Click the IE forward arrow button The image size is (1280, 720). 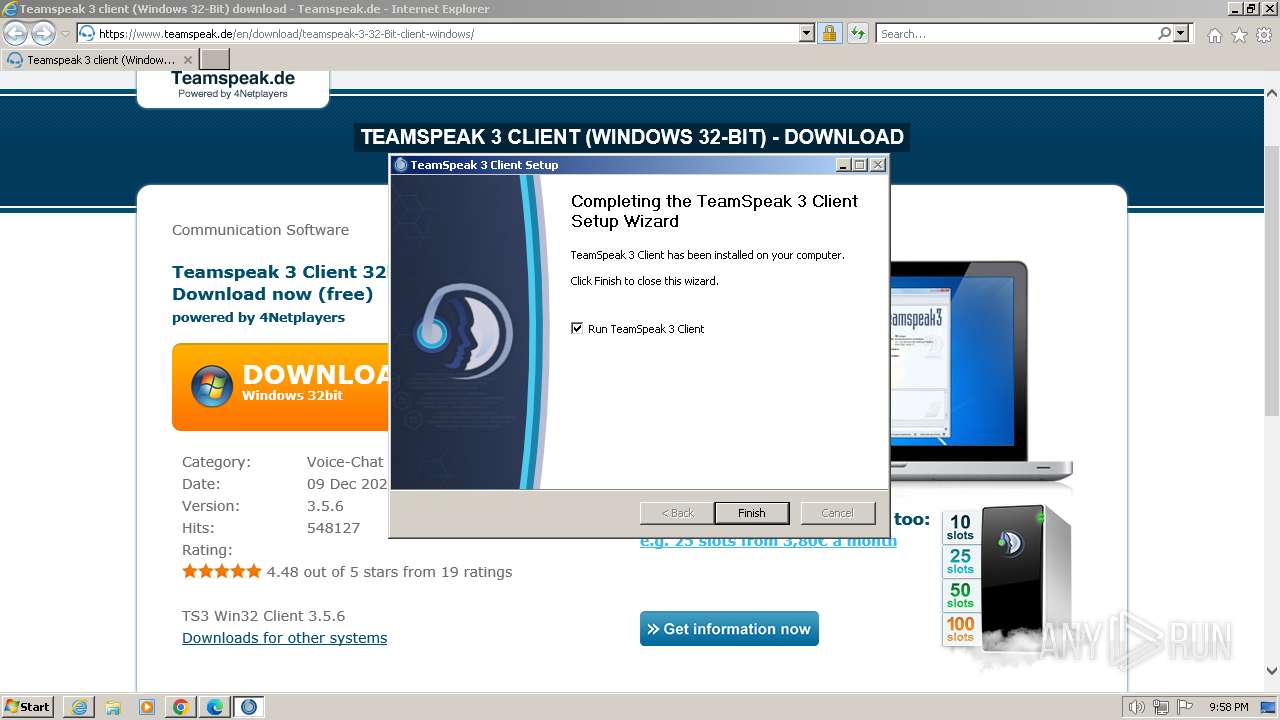(43, 33)
